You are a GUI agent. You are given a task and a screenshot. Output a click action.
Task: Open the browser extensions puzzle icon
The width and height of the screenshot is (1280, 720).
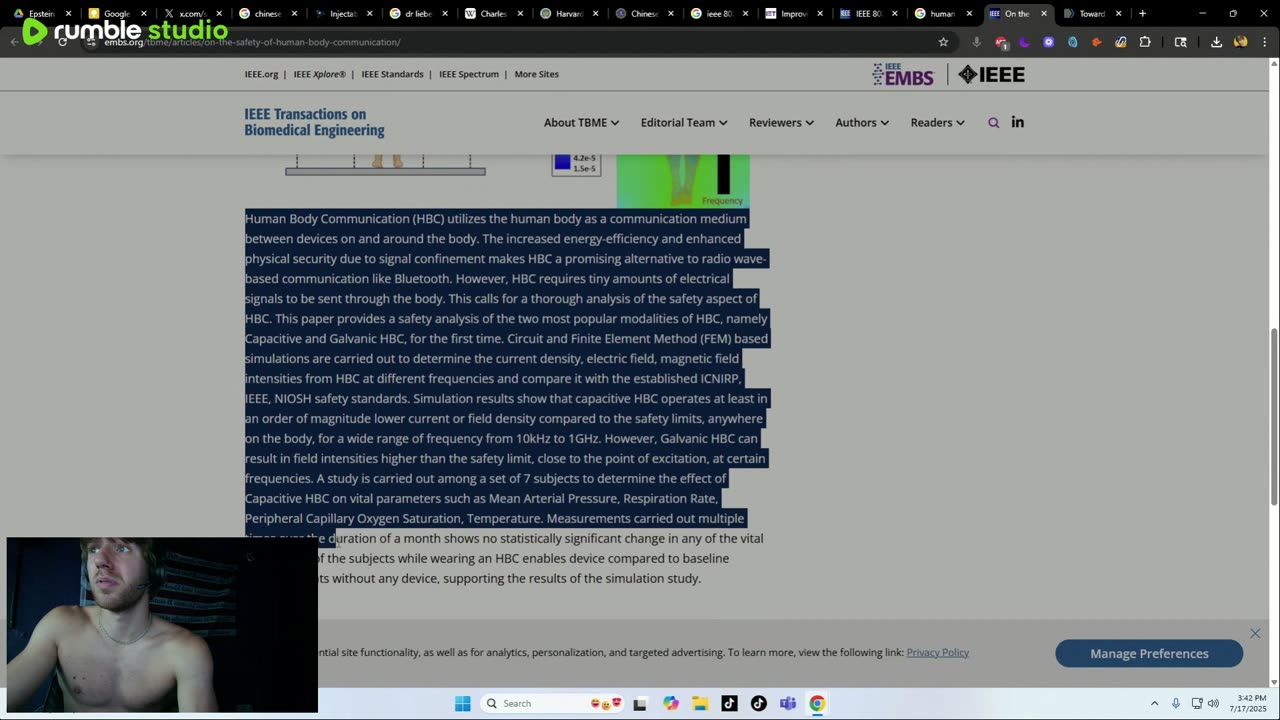(x=1145, y=42)
